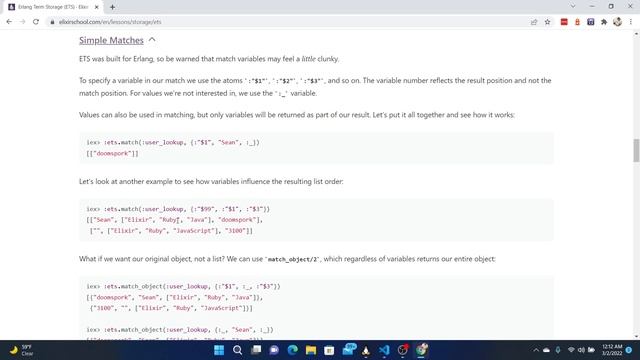640x360 pixels.
Task: Open the Chat app on the taskbar
Action: (274, 350)
